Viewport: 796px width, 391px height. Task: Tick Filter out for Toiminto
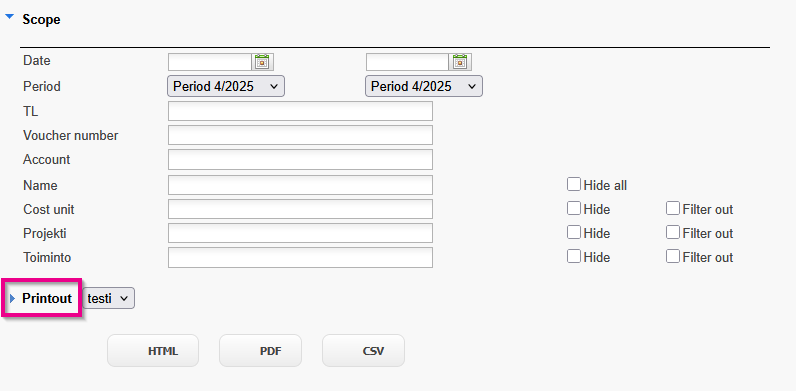673,256
